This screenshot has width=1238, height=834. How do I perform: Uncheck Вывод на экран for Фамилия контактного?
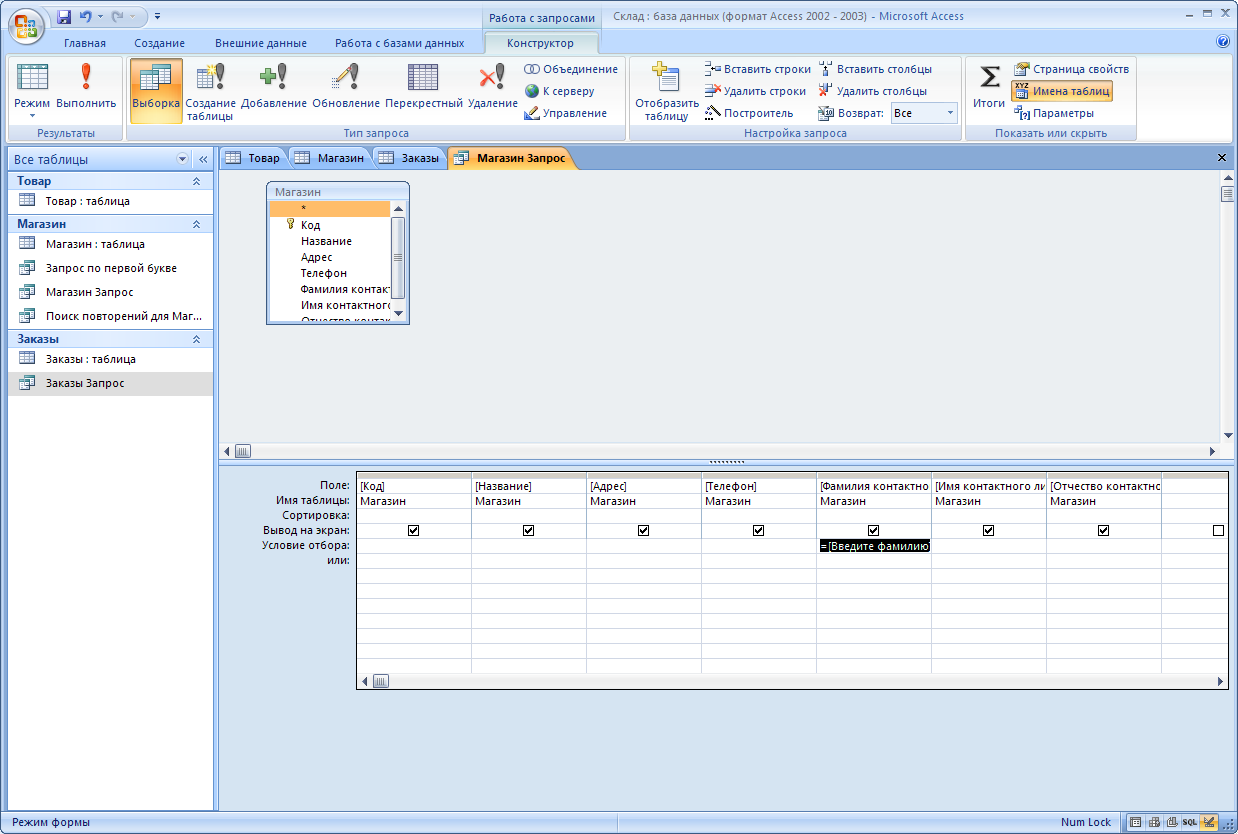pos(873,531)
